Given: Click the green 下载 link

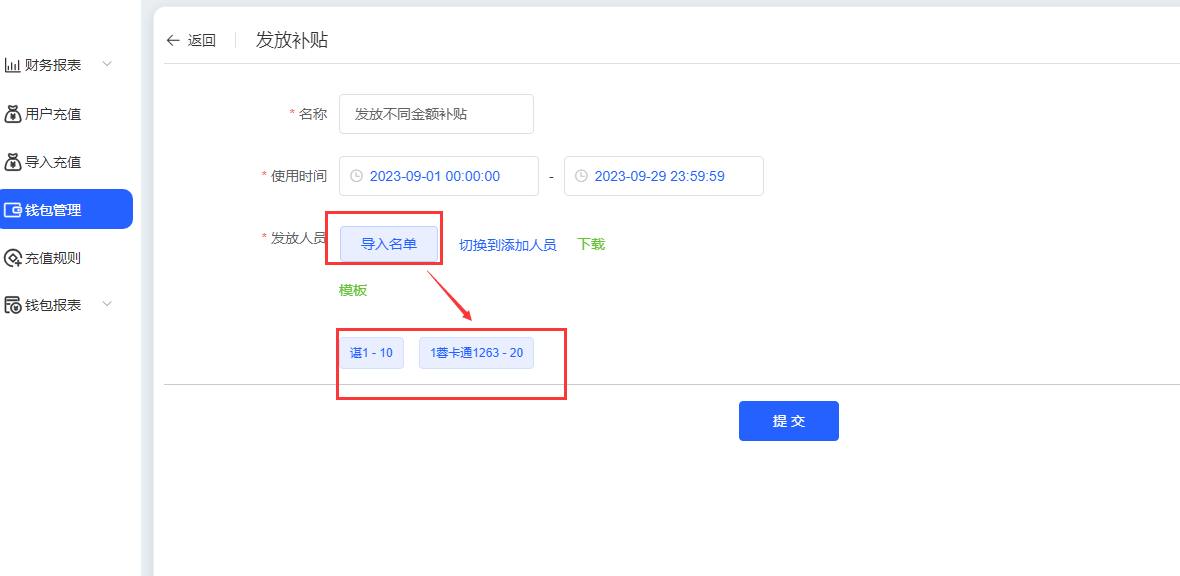Looking at the screenshot, I should coord(591,244).
